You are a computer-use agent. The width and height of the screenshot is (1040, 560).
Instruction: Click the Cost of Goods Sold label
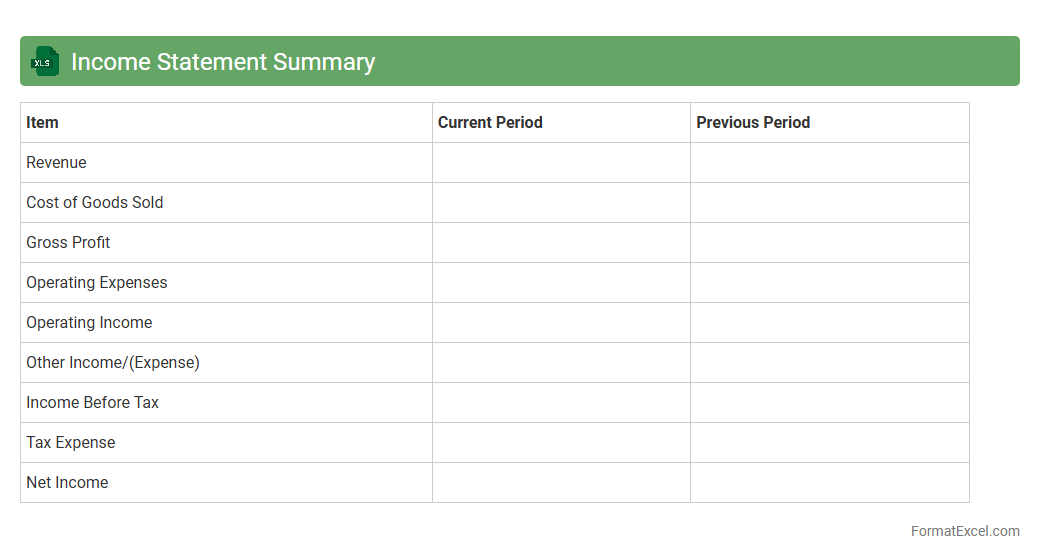click(94, 202)
